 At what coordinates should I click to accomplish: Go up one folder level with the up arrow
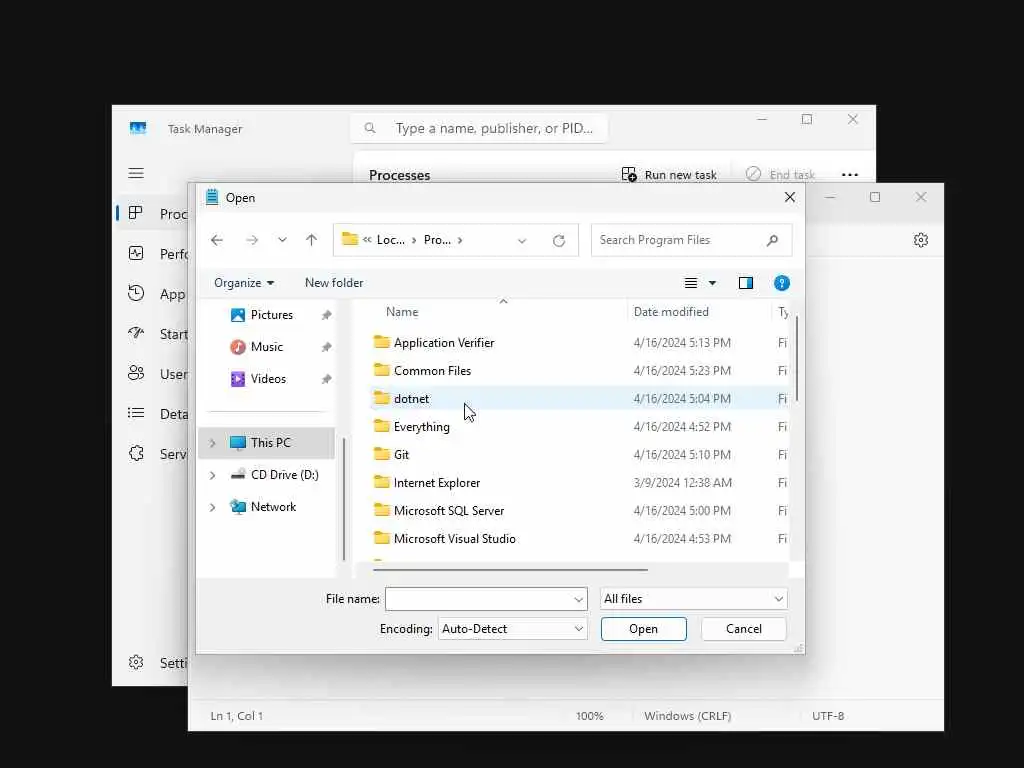312,240
